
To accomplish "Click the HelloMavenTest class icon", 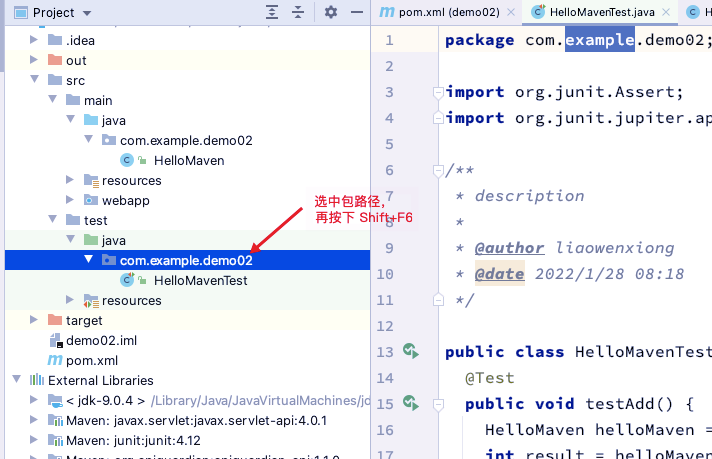I will click(127, 280).
